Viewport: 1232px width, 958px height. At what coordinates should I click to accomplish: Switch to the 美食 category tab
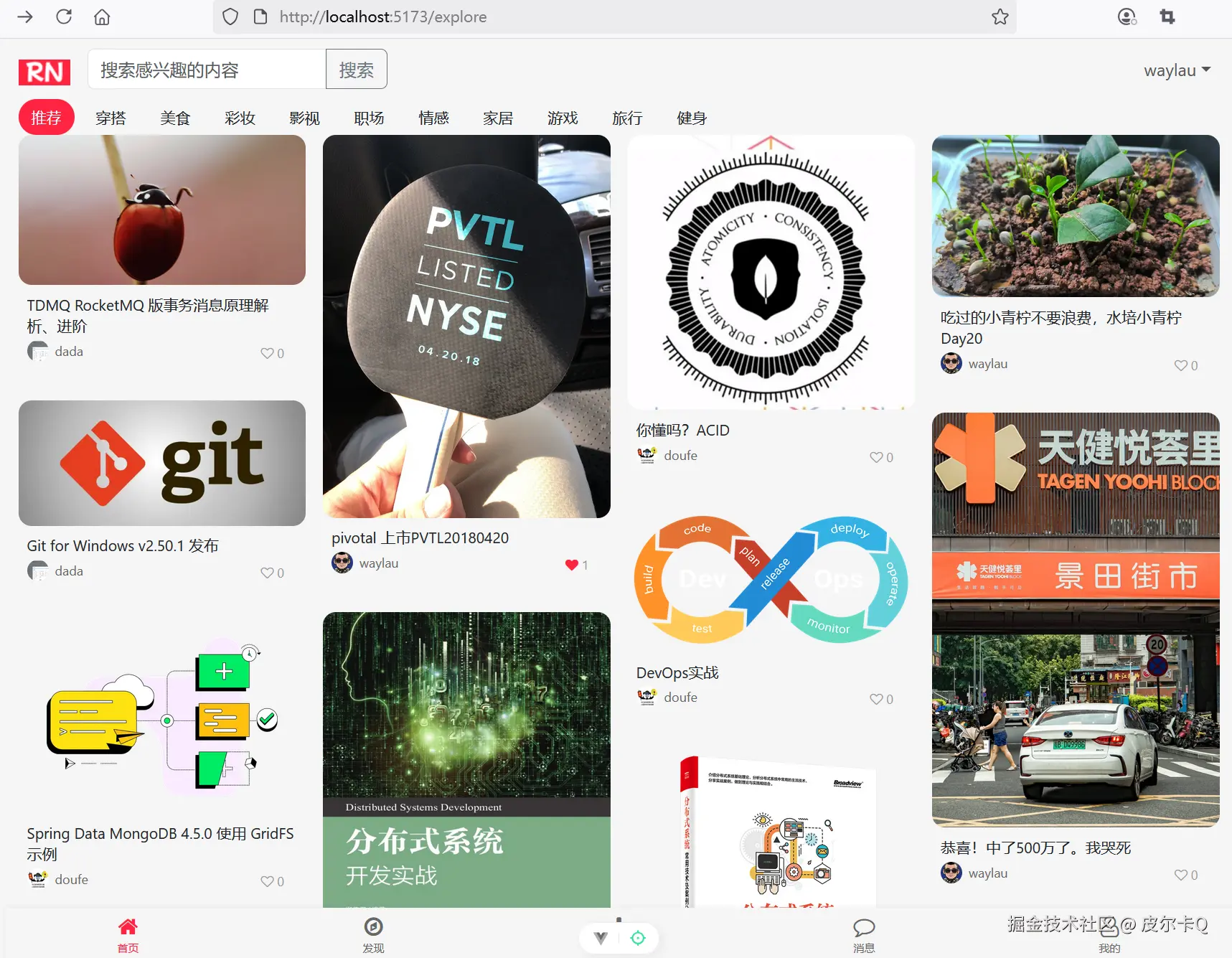175,118
